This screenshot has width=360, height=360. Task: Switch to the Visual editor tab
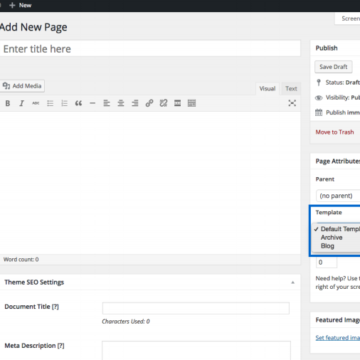point(267,89)
